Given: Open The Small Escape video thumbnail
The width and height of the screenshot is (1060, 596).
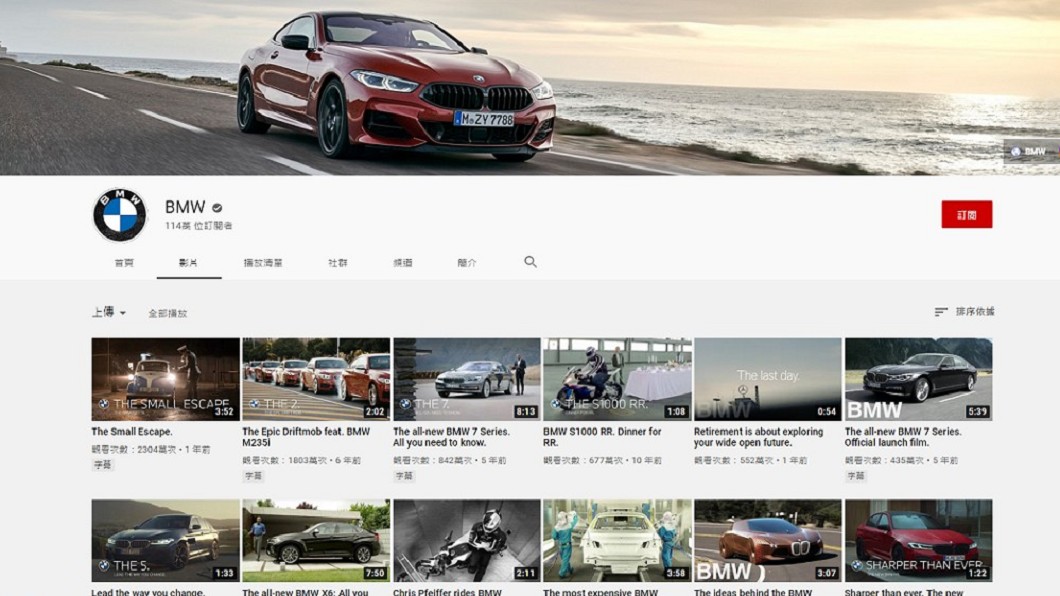Looking at the screenshot, I should pyautogui.click(x=166, y=379).
